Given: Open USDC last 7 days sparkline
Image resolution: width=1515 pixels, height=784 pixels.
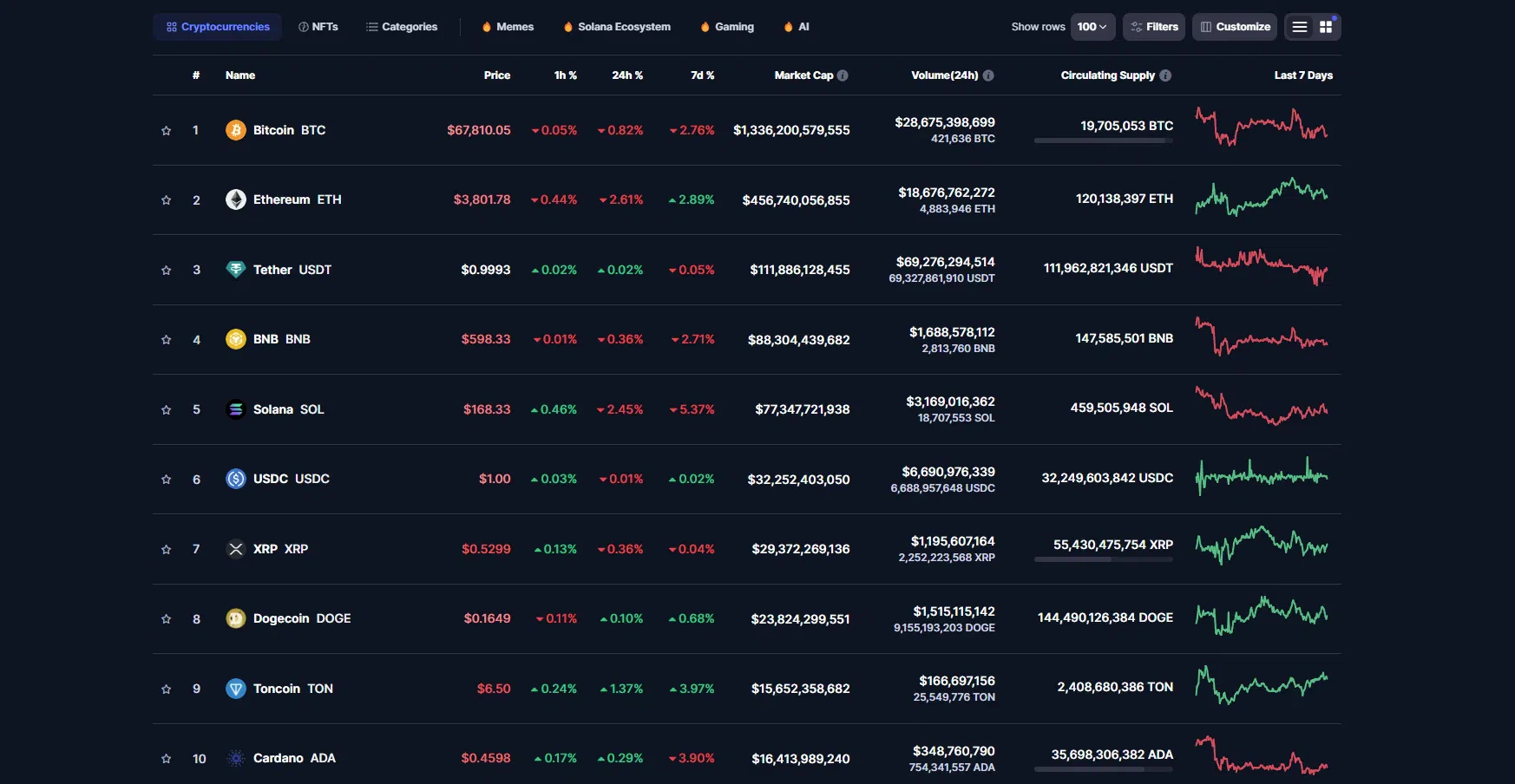Looking at the screenshot, I should click(x=1262, y=476).
